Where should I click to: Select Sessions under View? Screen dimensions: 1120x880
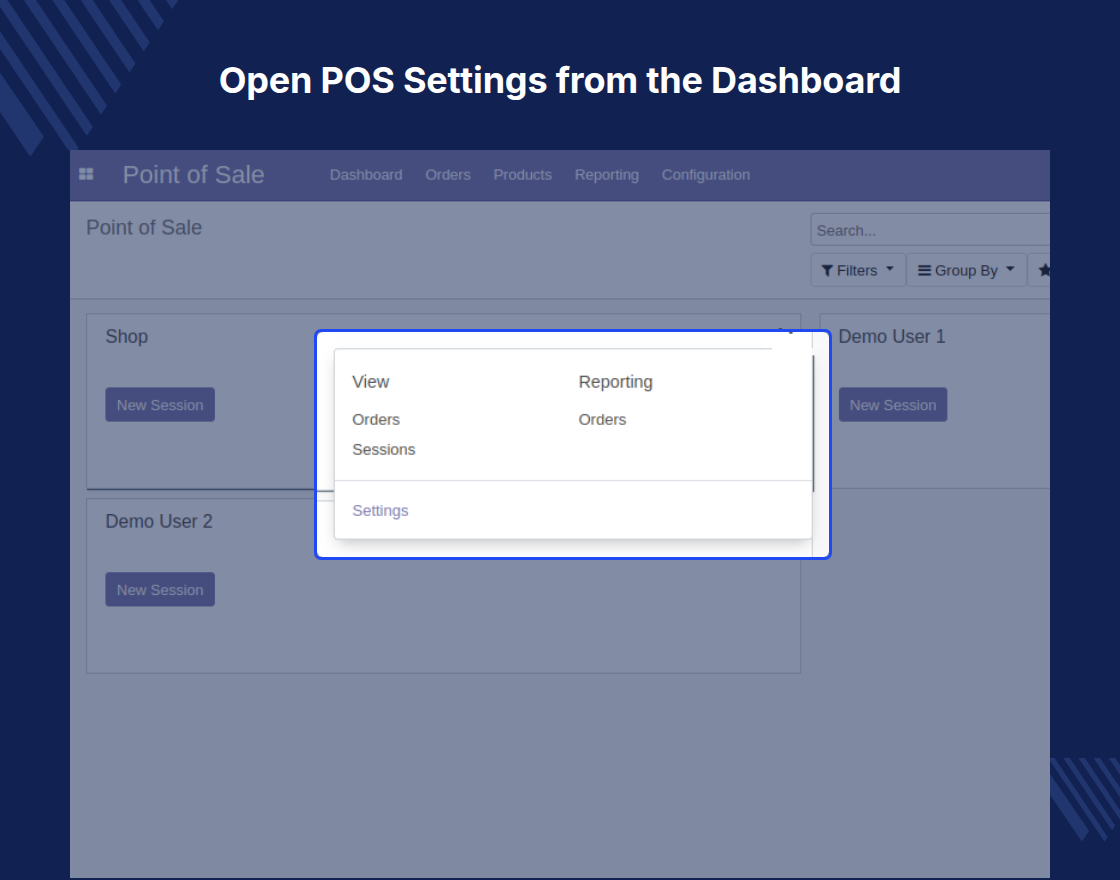click(x=384, y=449)
